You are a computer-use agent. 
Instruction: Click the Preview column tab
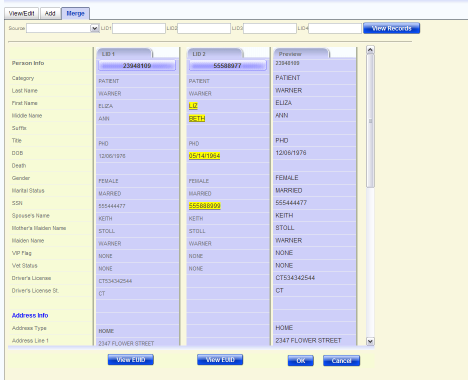point(302,54)
